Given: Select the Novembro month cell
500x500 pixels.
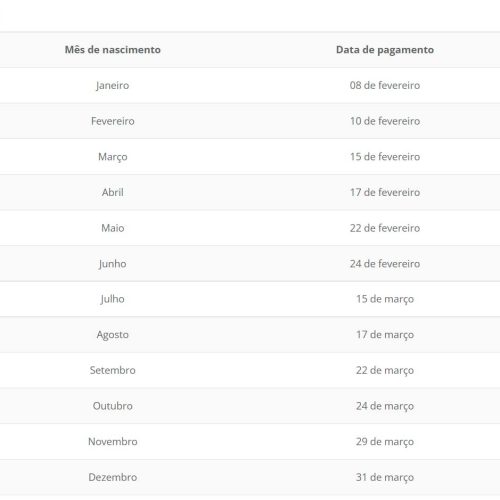Looking at the screenshot, I should tap(113, 442).
